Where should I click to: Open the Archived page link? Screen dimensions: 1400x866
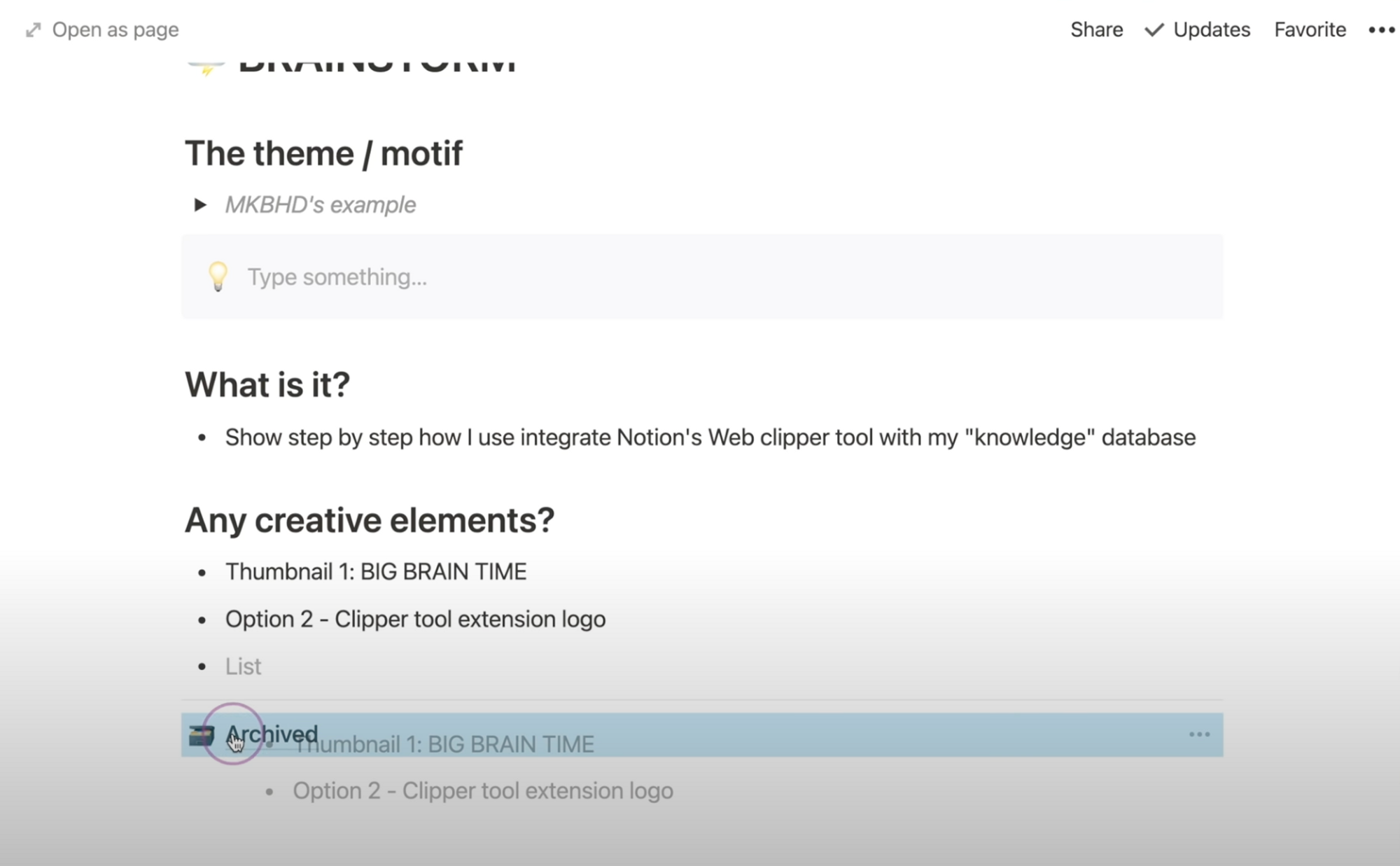tap(272, 734)
